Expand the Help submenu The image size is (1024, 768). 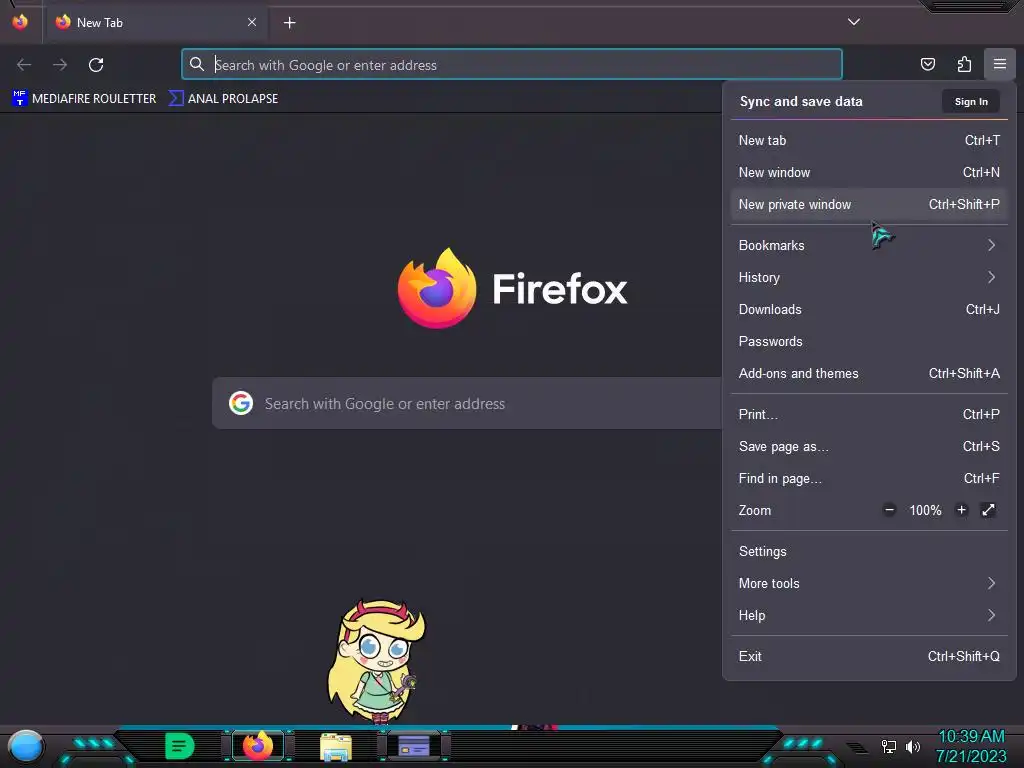click(869, 616)
